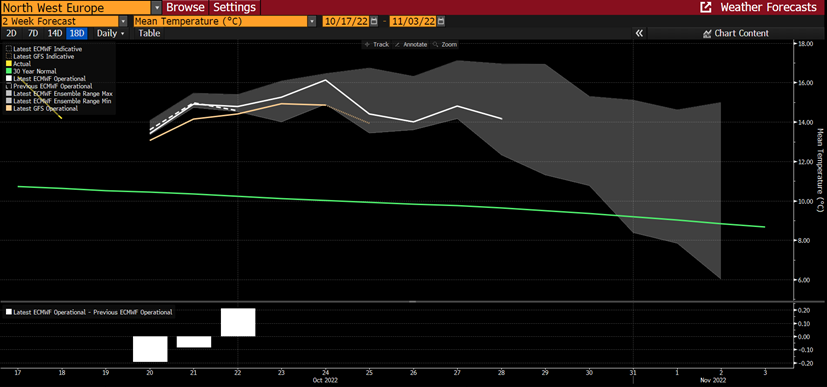The image size is (827, 387).
Task: Toggle Latest GFS Indicative legend series
Action: coord(40,56)
